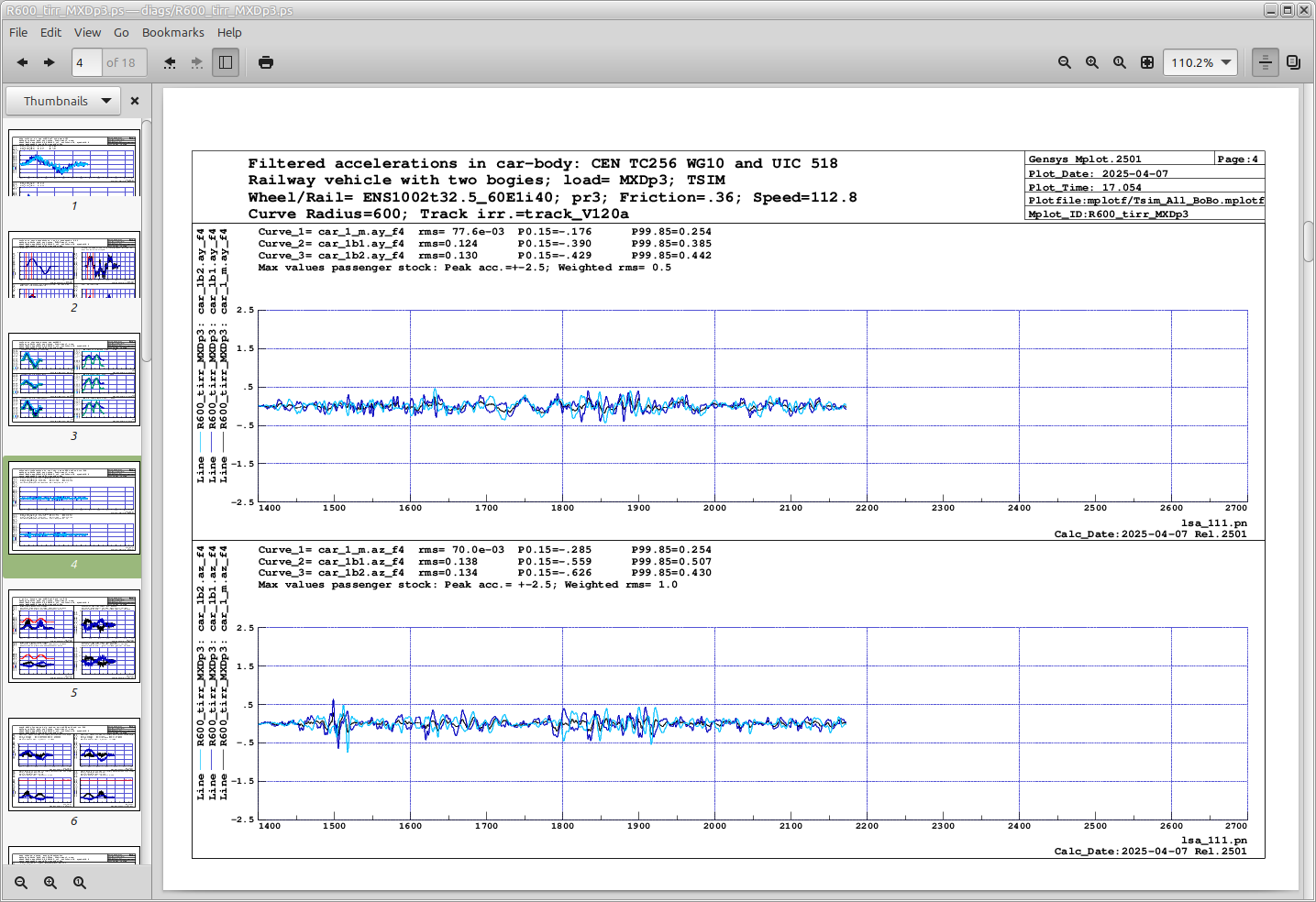
Task: Close the document viewer window
Action: click(1304, 10)
